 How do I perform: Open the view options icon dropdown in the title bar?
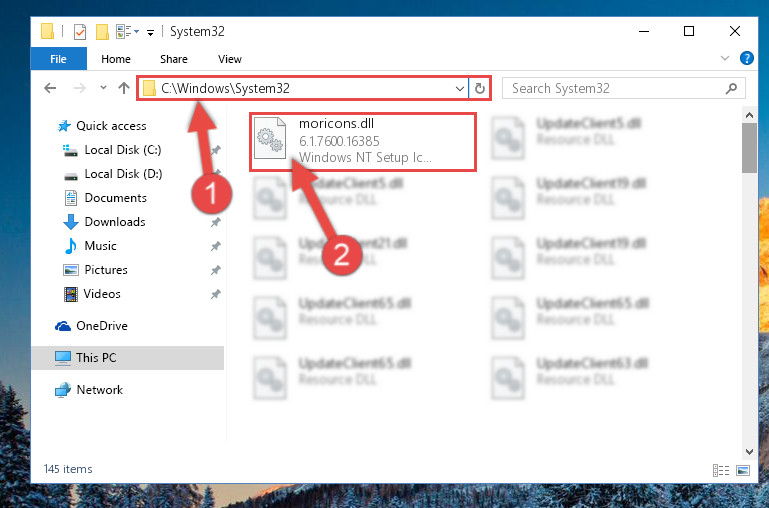coord(128,32)
